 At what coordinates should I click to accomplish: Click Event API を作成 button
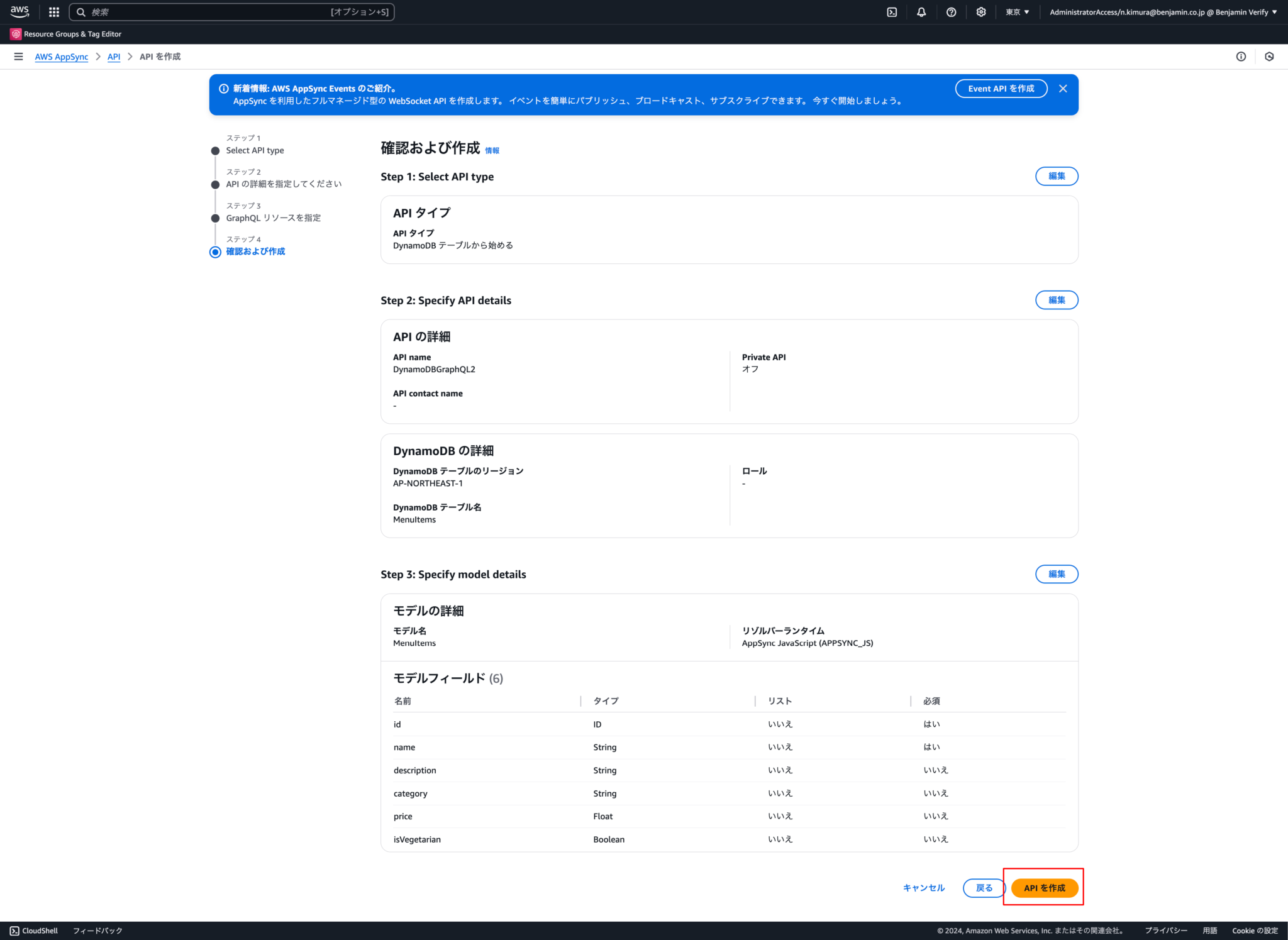pyautogui.click(x=1001, y=88)
